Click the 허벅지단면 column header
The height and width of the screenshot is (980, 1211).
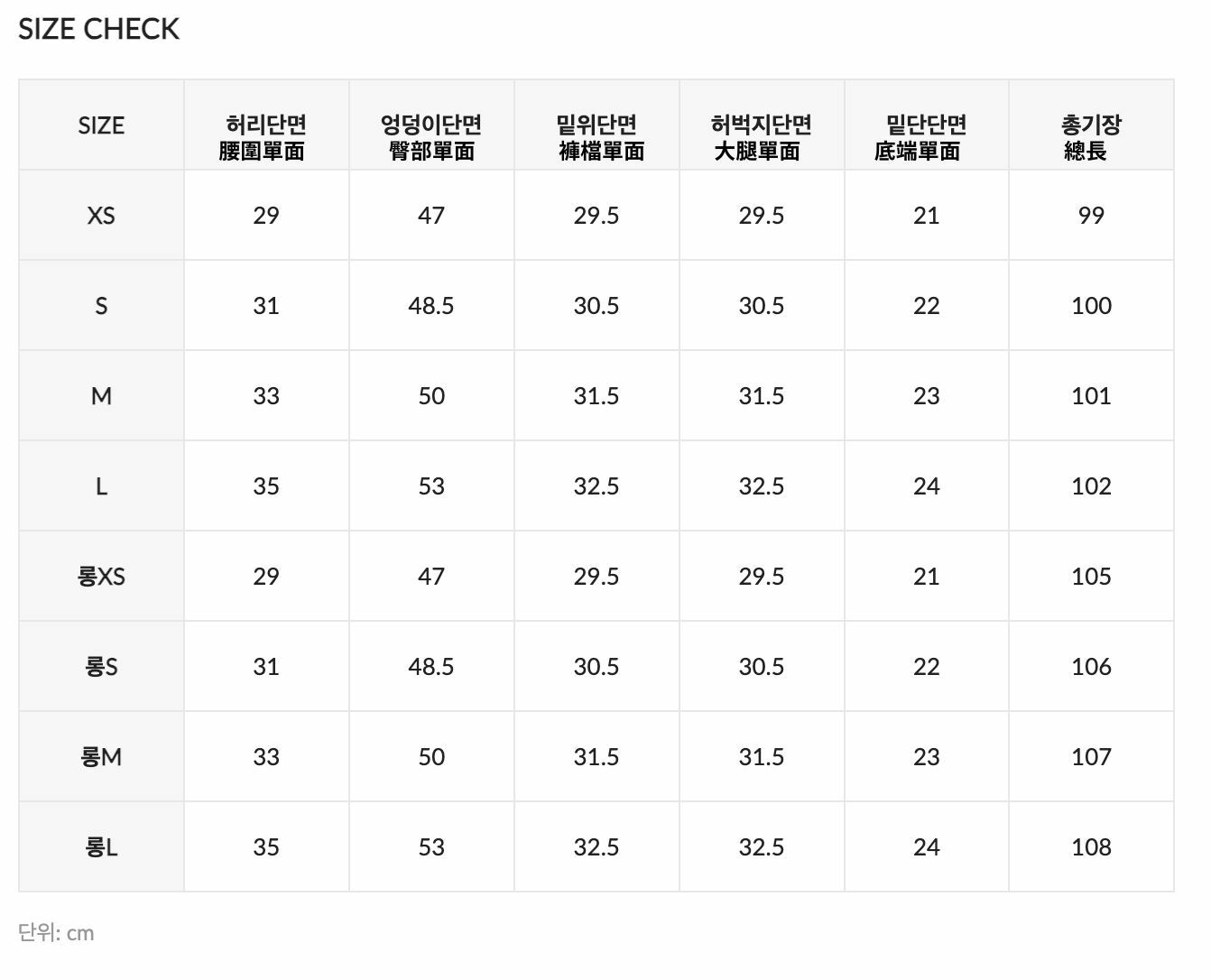tap(761, 137)
